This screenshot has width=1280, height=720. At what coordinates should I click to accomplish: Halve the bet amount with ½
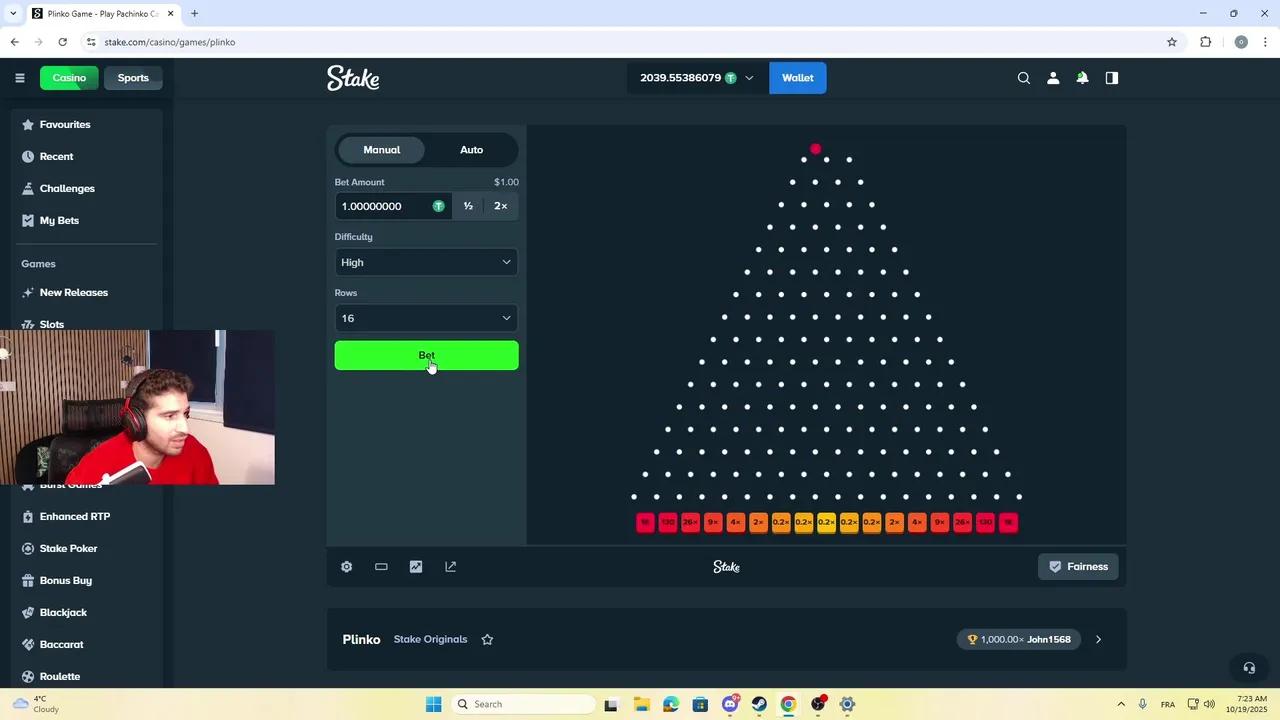coord(468,206)
